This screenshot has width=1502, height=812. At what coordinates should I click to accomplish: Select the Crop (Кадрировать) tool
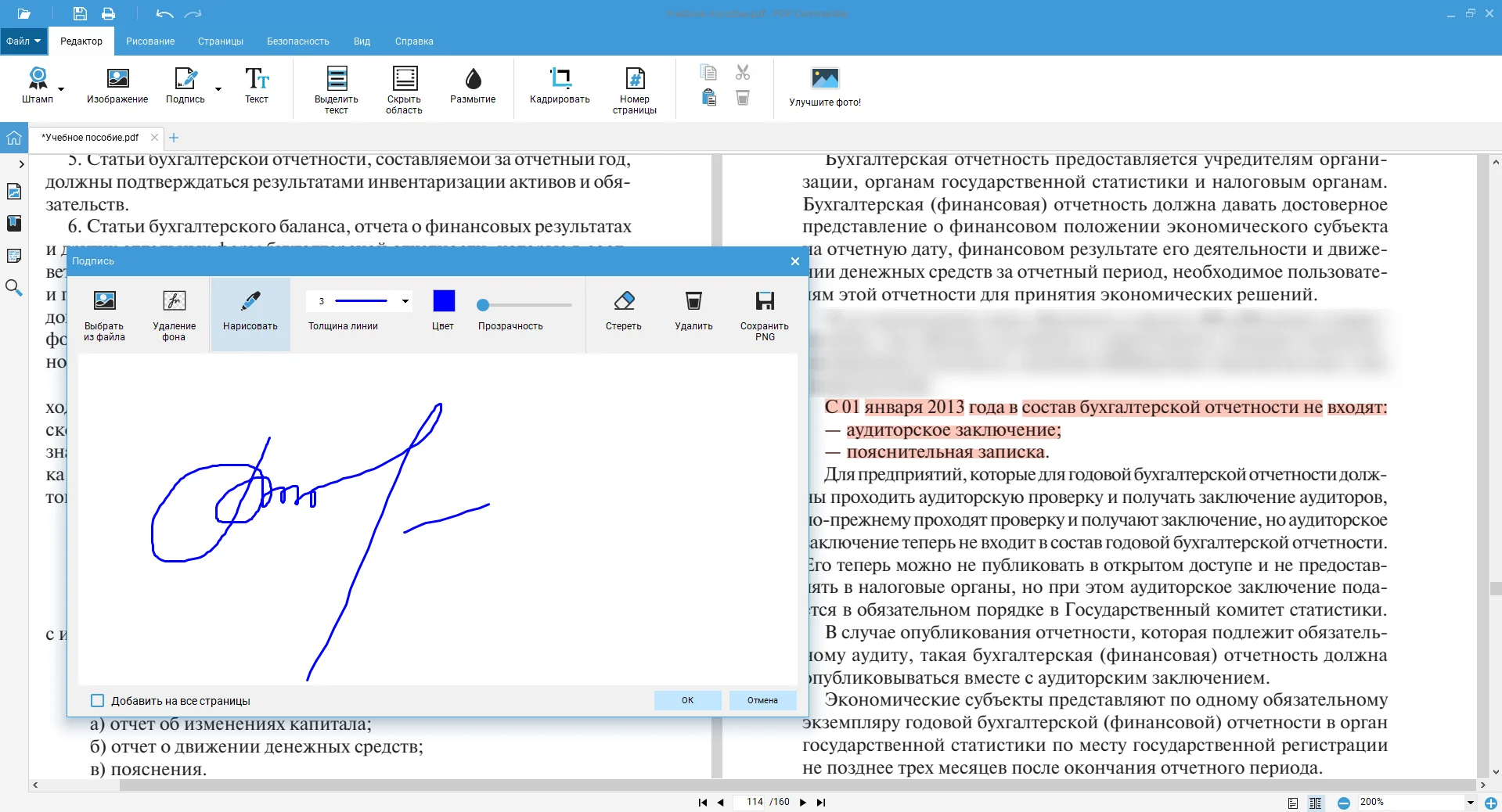coord(559,78)
